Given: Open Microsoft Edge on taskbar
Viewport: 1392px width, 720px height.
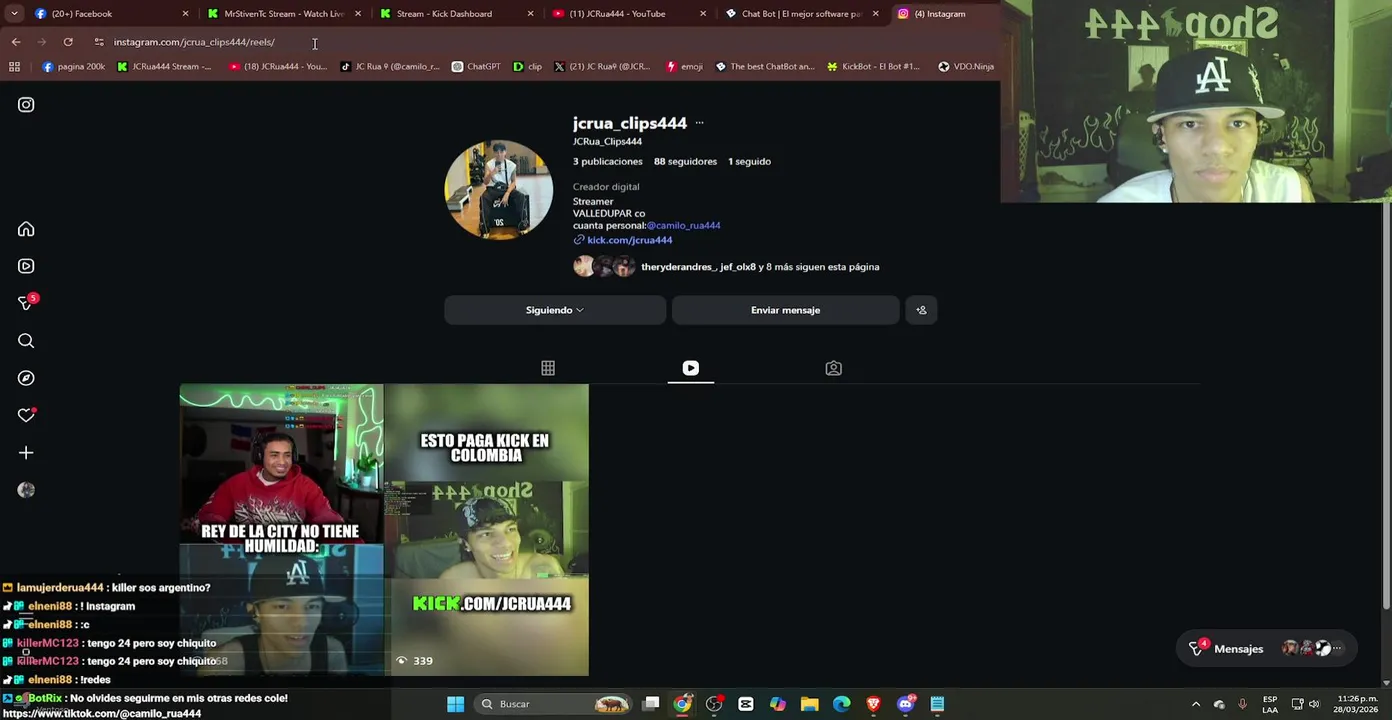Looking at the screenshot, I should click(x=842, y=704).
